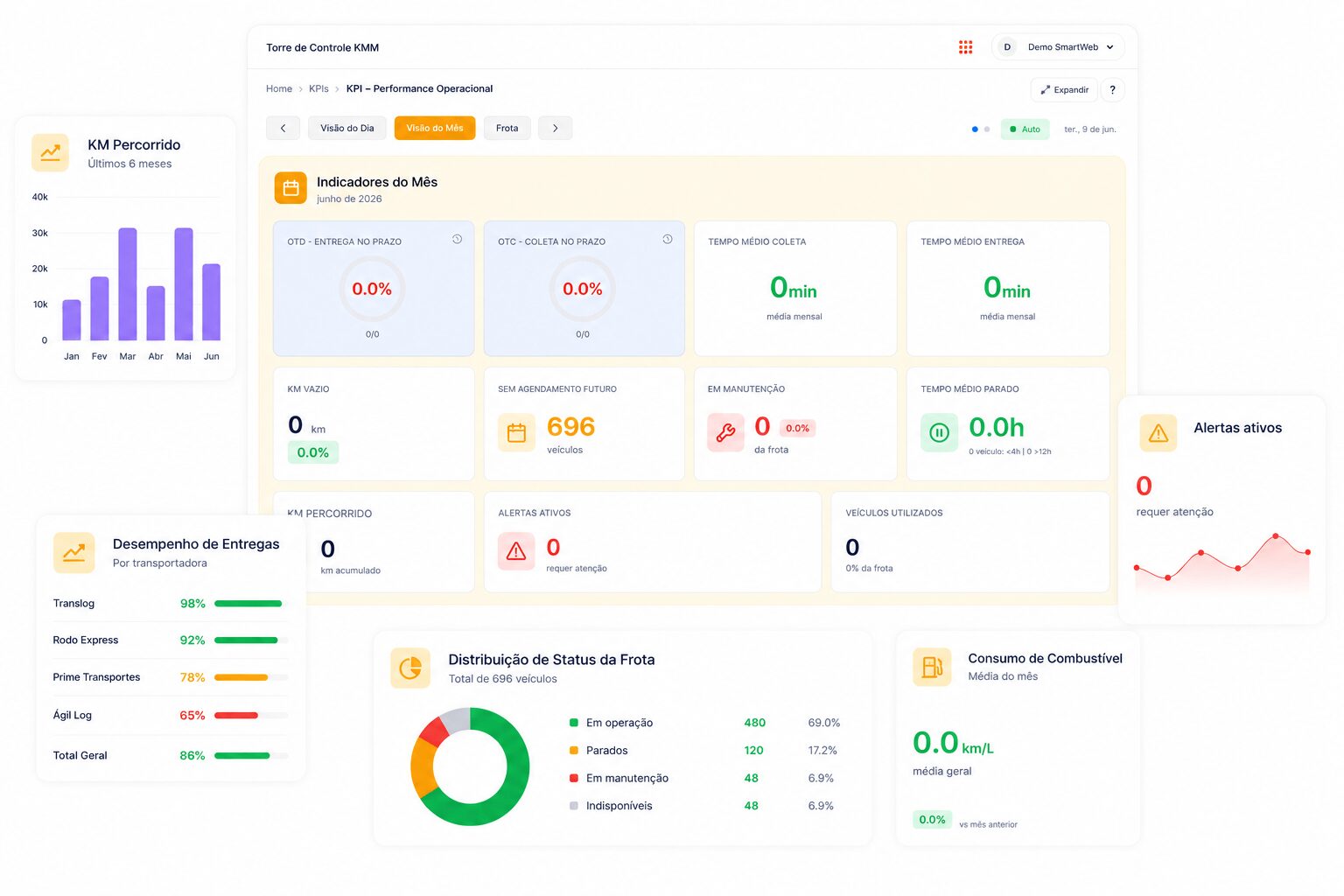Click the Translog 98% progress bar
Screen dimensions: 1344x896
(251, 604)
